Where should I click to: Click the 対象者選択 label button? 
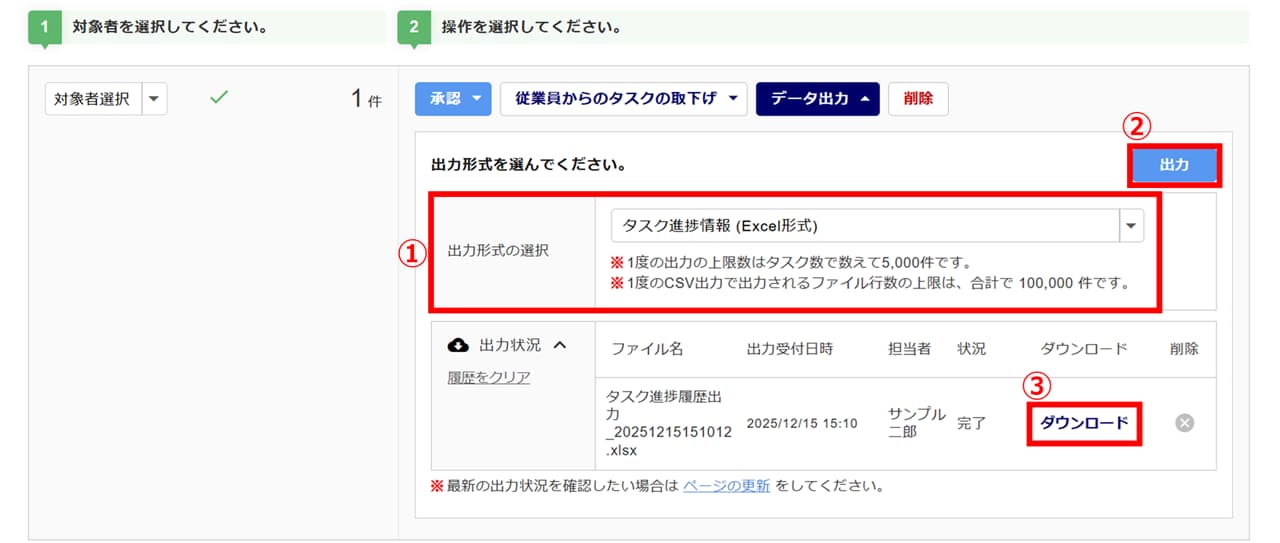click(93, 99)
